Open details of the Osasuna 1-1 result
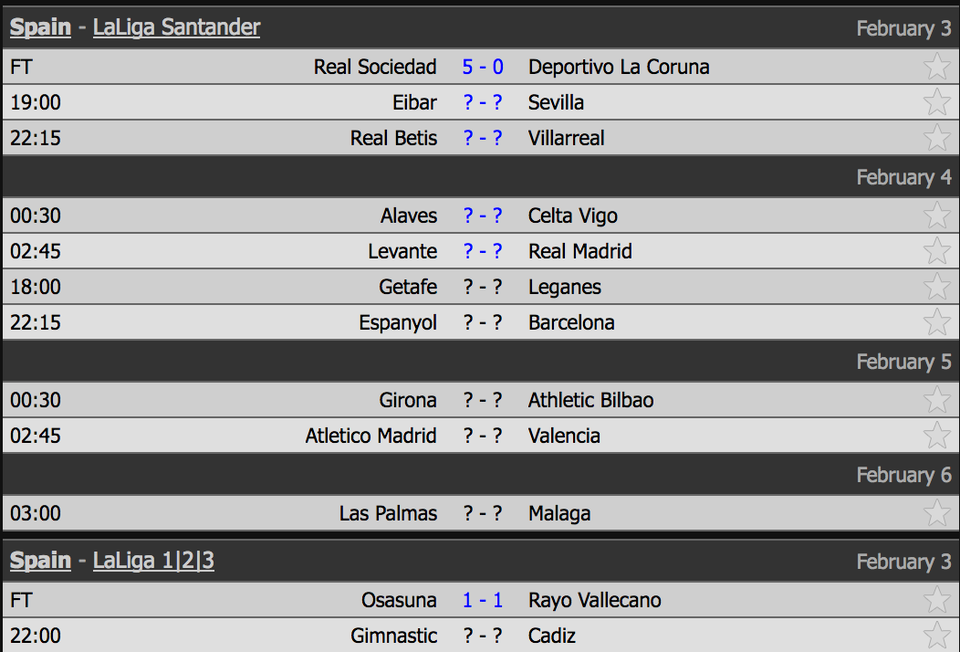Screen dimensions: 960x652 [x=483, y=600]
